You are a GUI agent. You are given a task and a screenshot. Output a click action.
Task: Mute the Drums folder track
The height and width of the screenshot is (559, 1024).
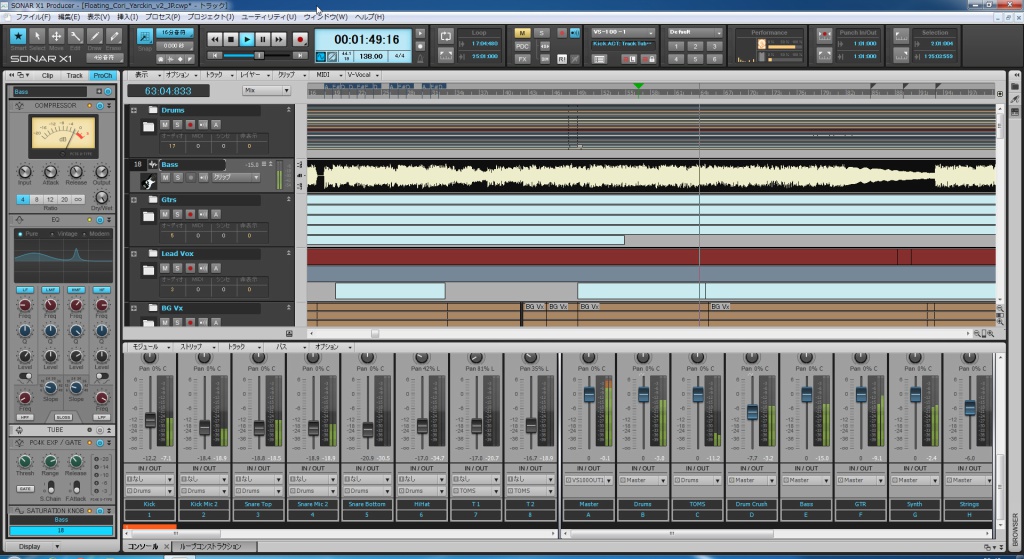165,125
